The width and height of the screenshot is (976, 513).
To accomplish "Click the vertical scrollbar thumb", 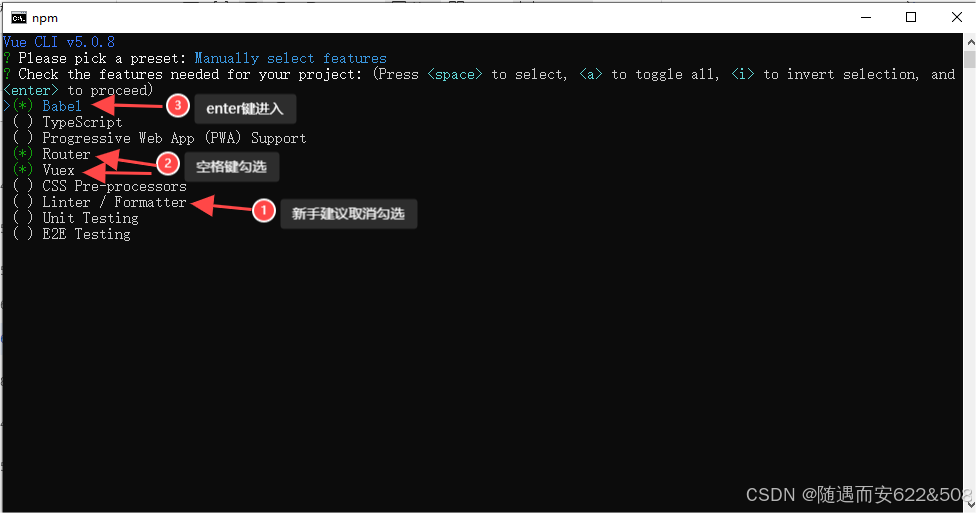I will 970,60.
